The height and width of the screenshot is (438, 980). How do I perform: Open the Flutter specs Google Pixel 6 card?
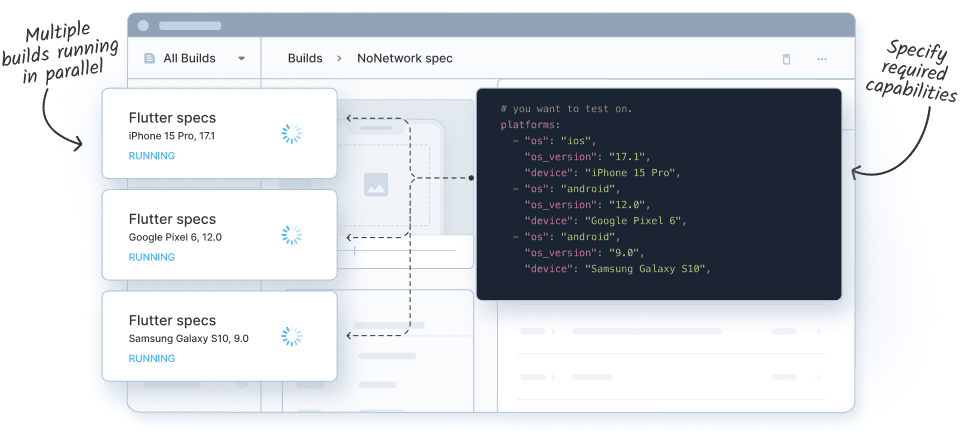point(219,235)
